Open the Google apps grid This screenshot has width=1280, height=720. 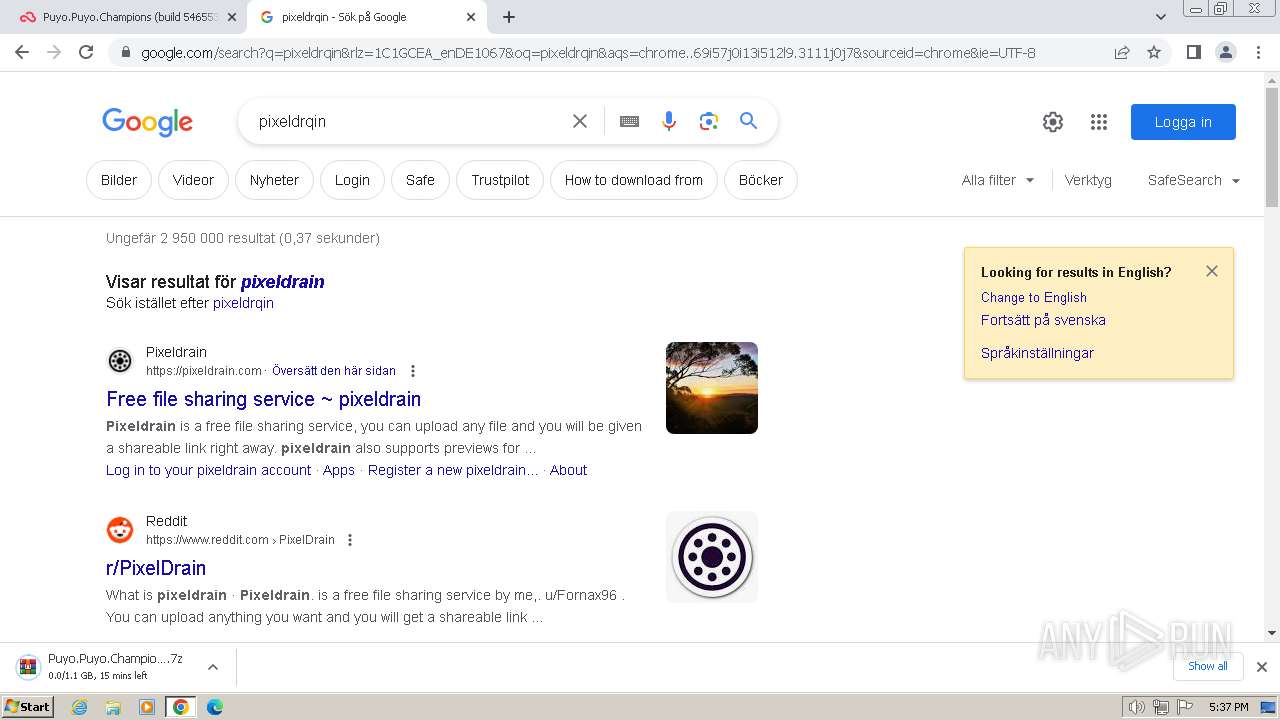pyautogui.click(x=1099, y=122)
